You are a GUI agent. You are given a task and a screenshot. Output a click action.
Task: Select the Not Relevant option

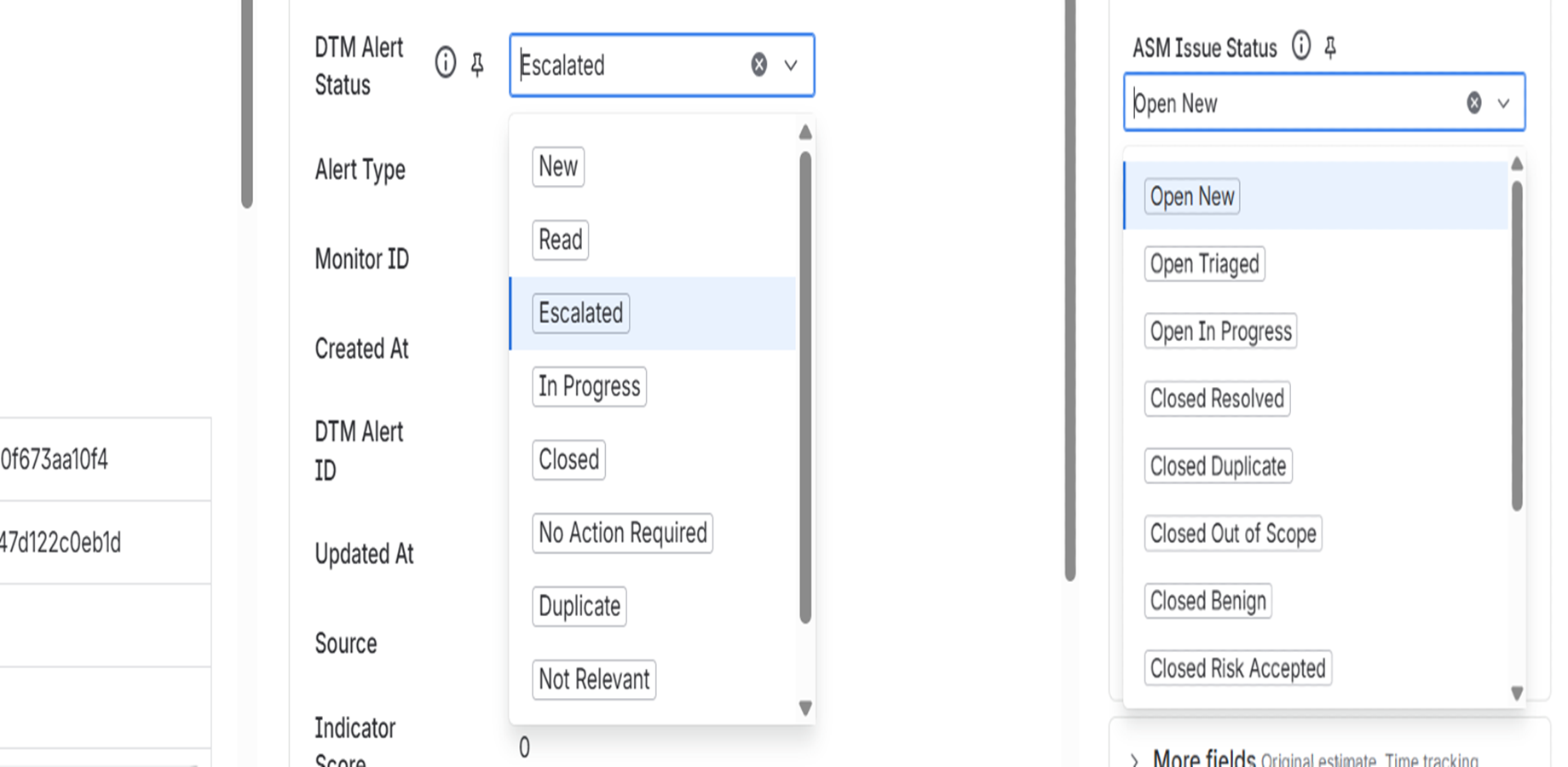(x=594, y=679)
